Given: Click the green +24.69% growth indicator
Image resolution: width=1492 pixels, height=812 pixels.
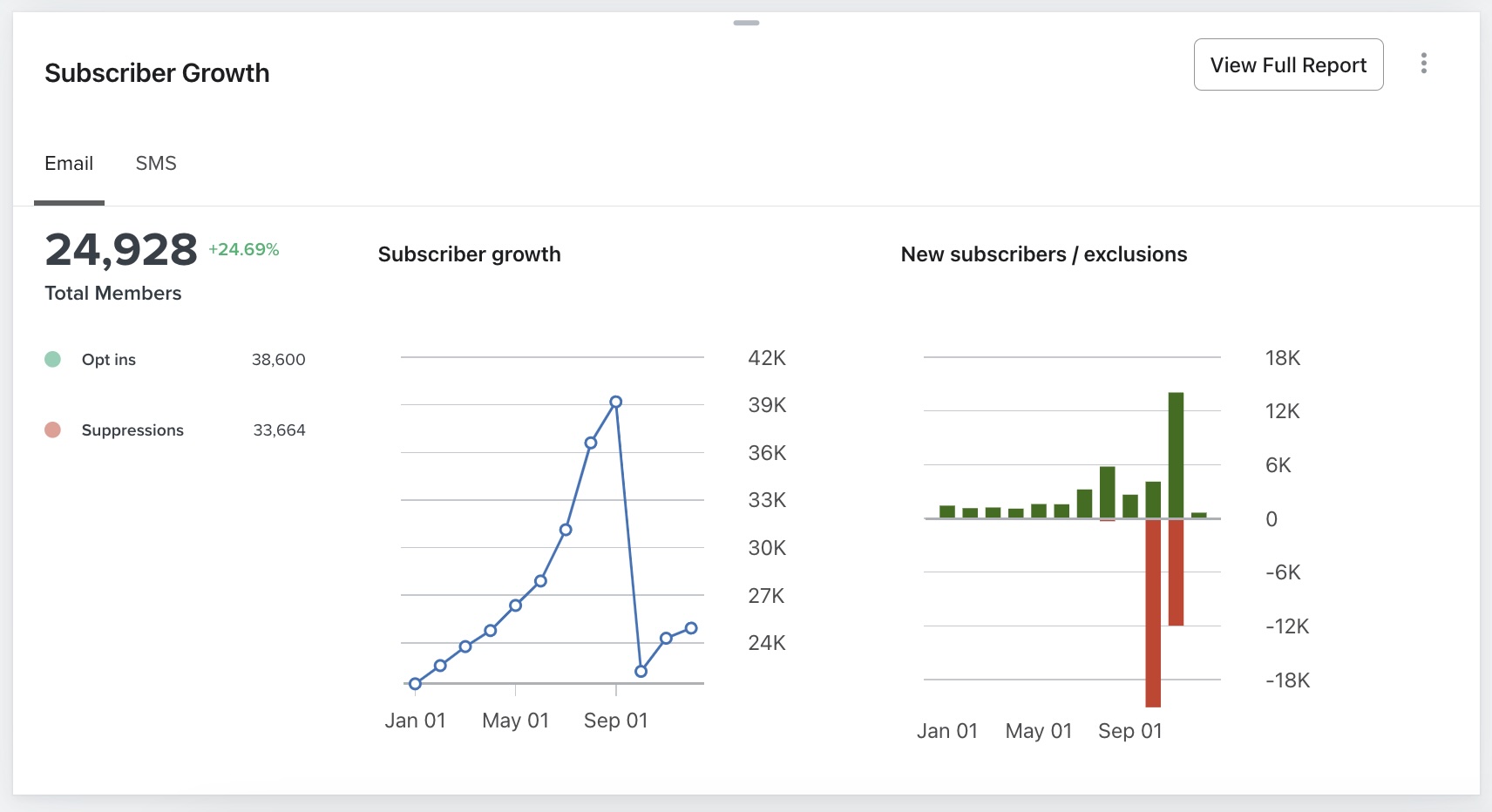Looking at the screenshot, I should pos(242,248).
